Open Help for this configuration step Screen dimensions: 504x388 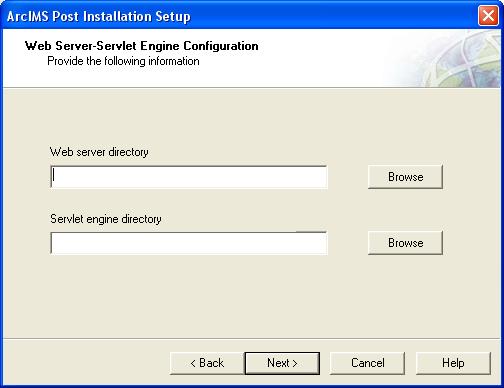coord(453,363)
